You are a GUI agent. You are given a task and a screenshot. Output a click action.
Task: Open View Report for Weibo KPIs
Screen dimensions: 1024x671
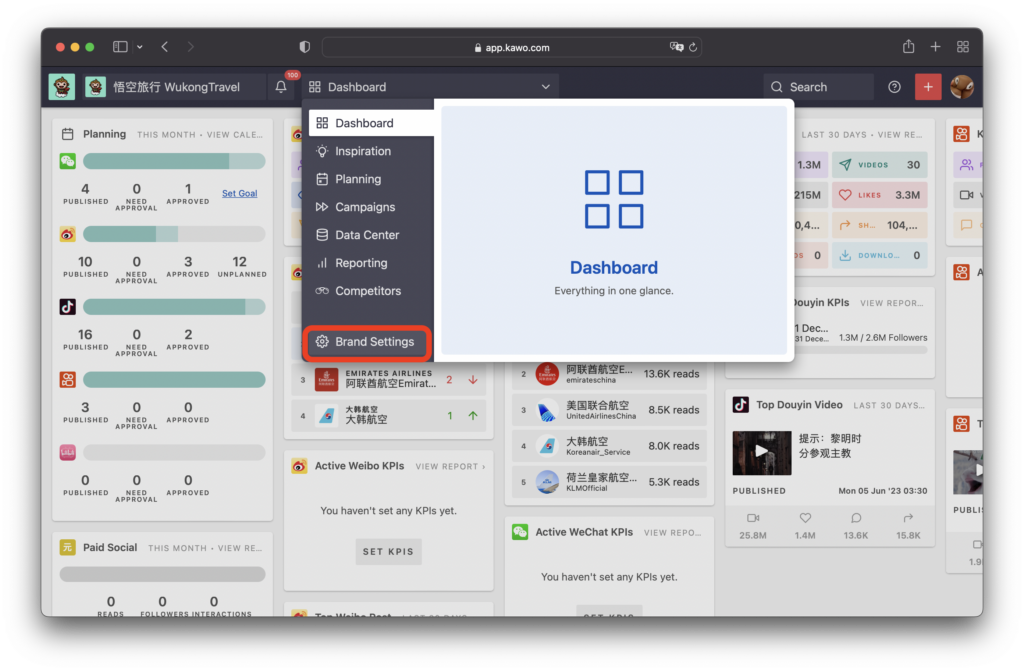click(x=451, y=466)
